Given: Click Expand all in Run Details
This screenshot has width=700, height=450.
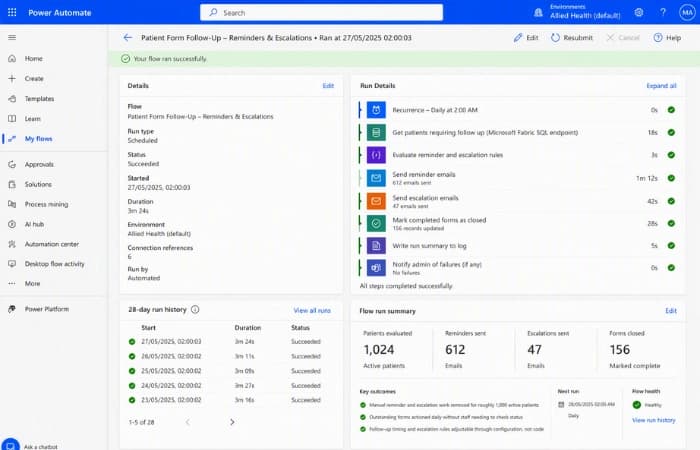Looking at the screenshot, I should tap(661, 86).
